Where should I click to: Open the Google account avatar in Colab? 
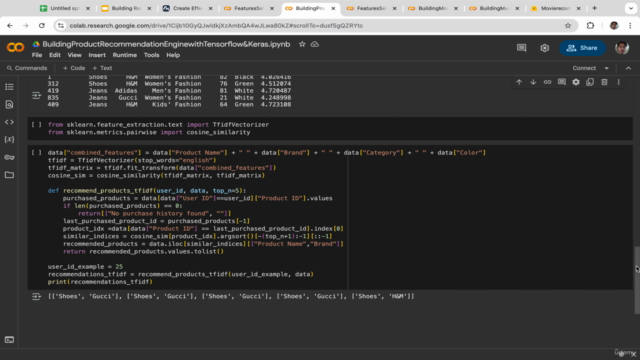[622, 48]
